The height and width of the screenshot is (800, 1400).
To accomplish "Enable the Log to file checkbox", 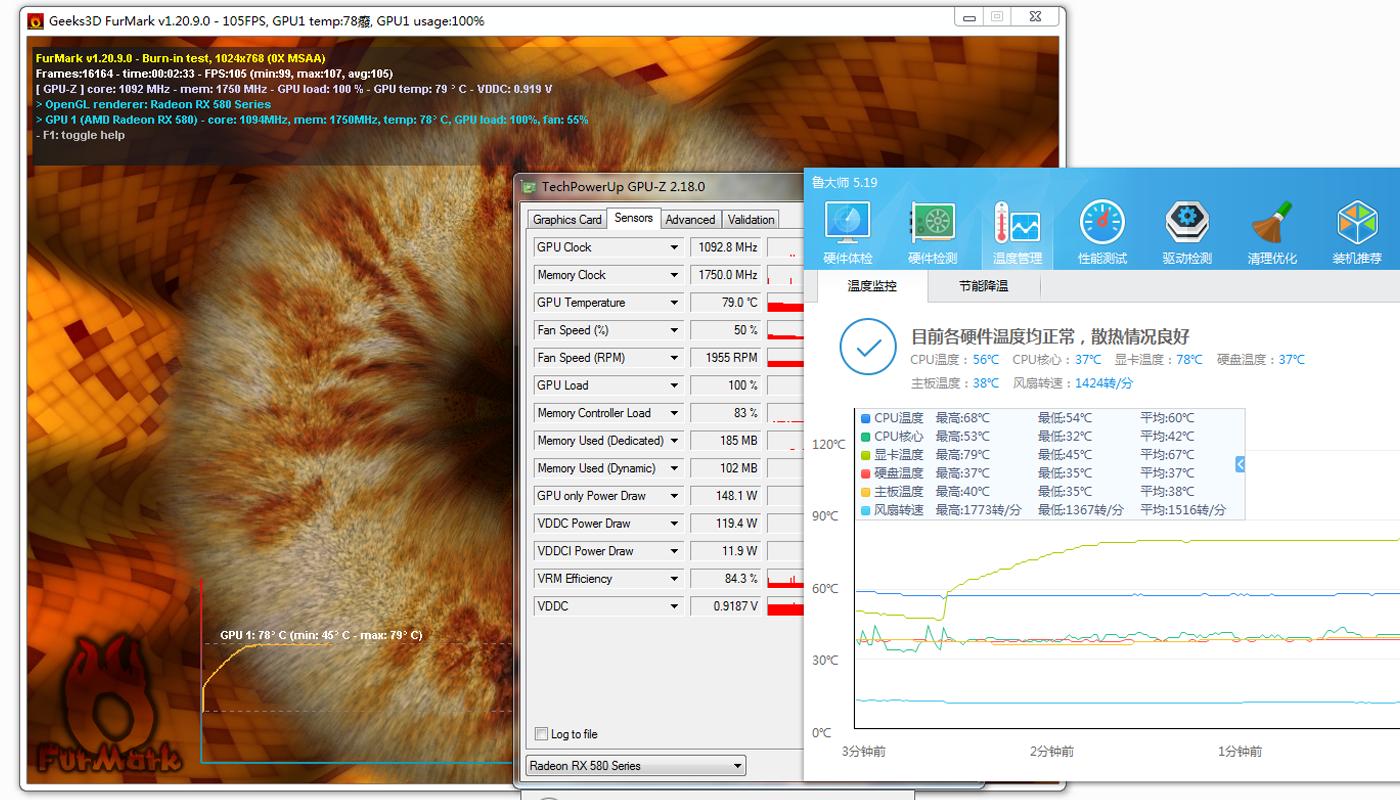I will point(542,734).
